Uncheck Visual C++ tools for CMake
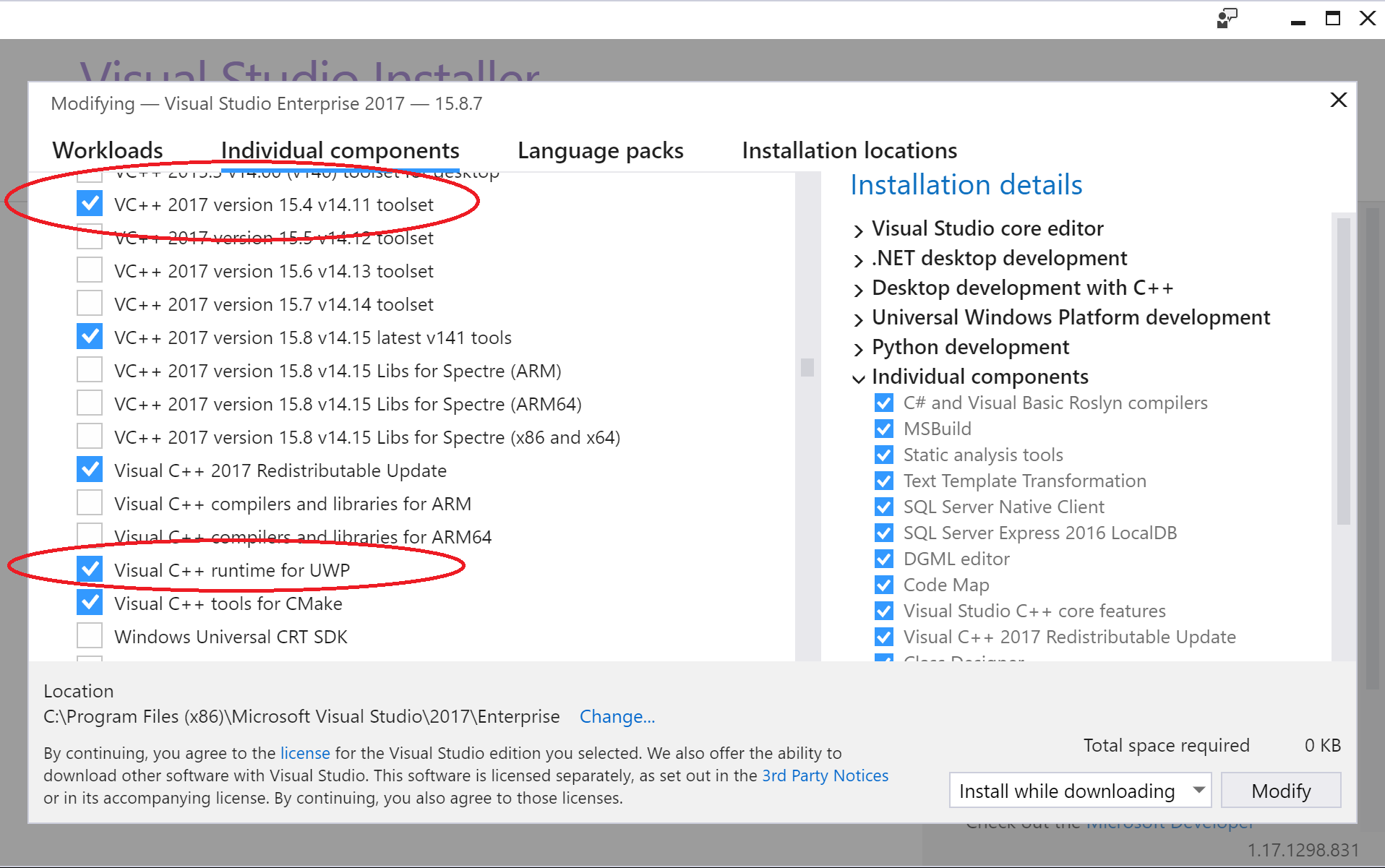The height and width of the screenshot is (868, 1385). (90, 603)
